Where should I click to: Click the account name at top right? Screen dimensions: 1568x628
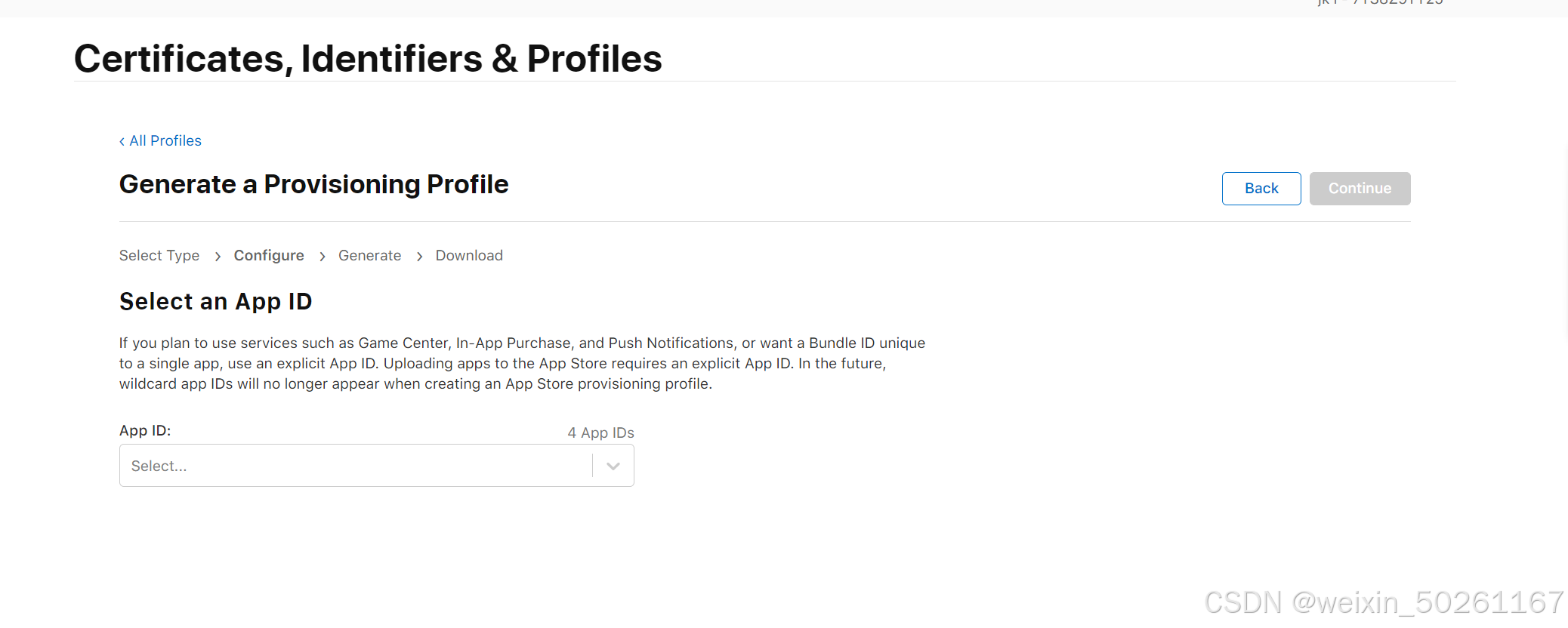1379,3
